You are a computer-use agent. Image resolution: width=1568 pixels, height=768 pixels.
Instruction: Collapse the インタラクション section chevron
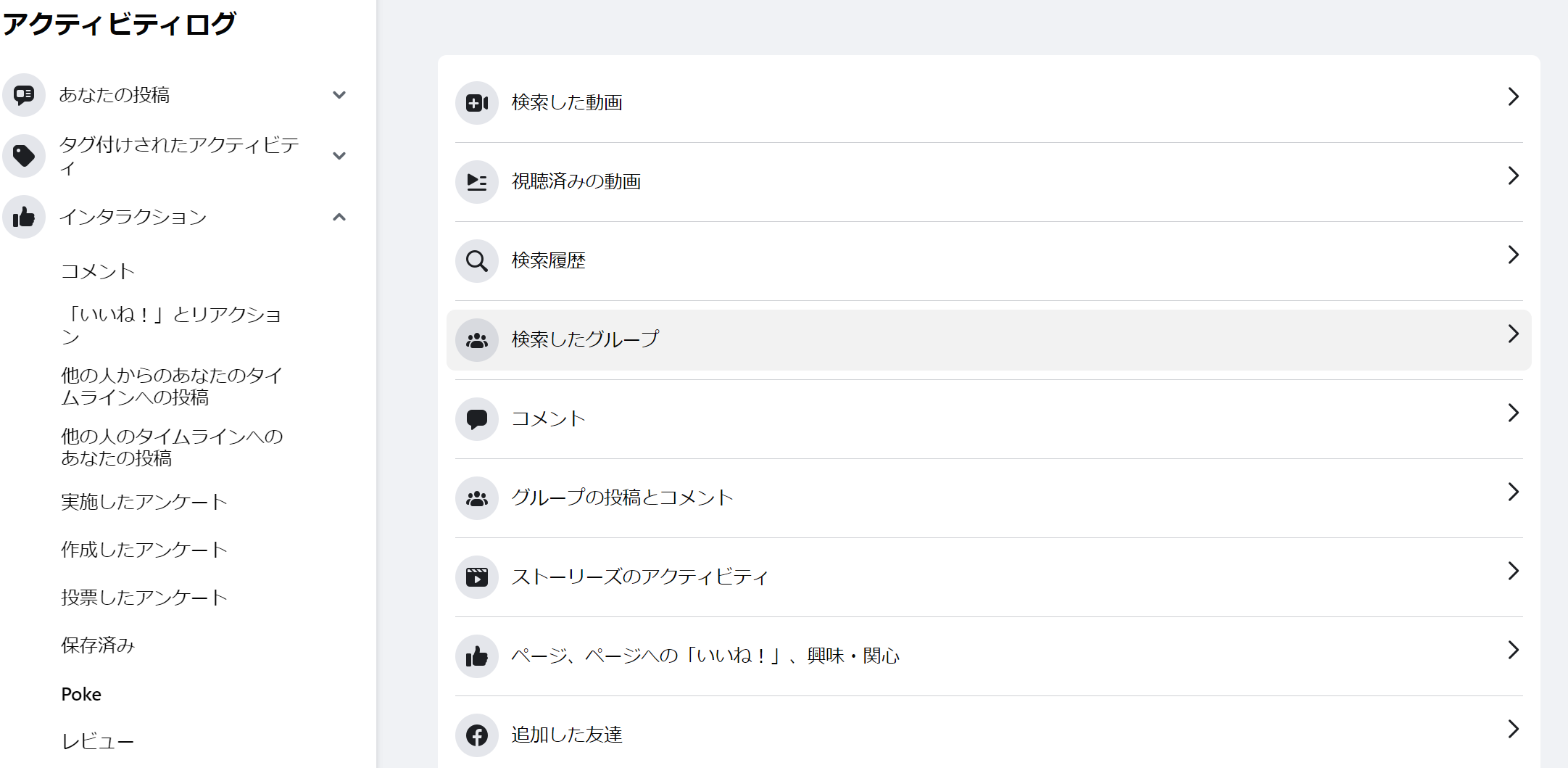339,217
